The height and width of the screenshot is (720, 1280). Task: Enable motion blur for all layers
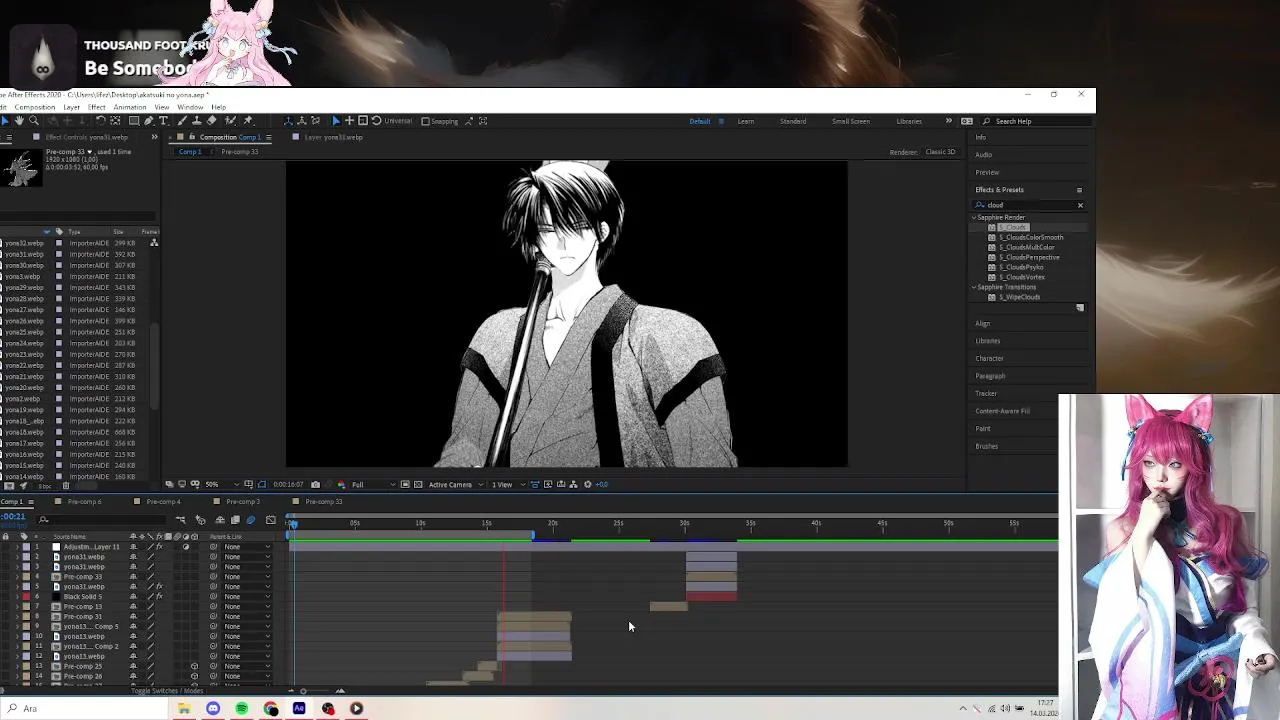(251, 520)
